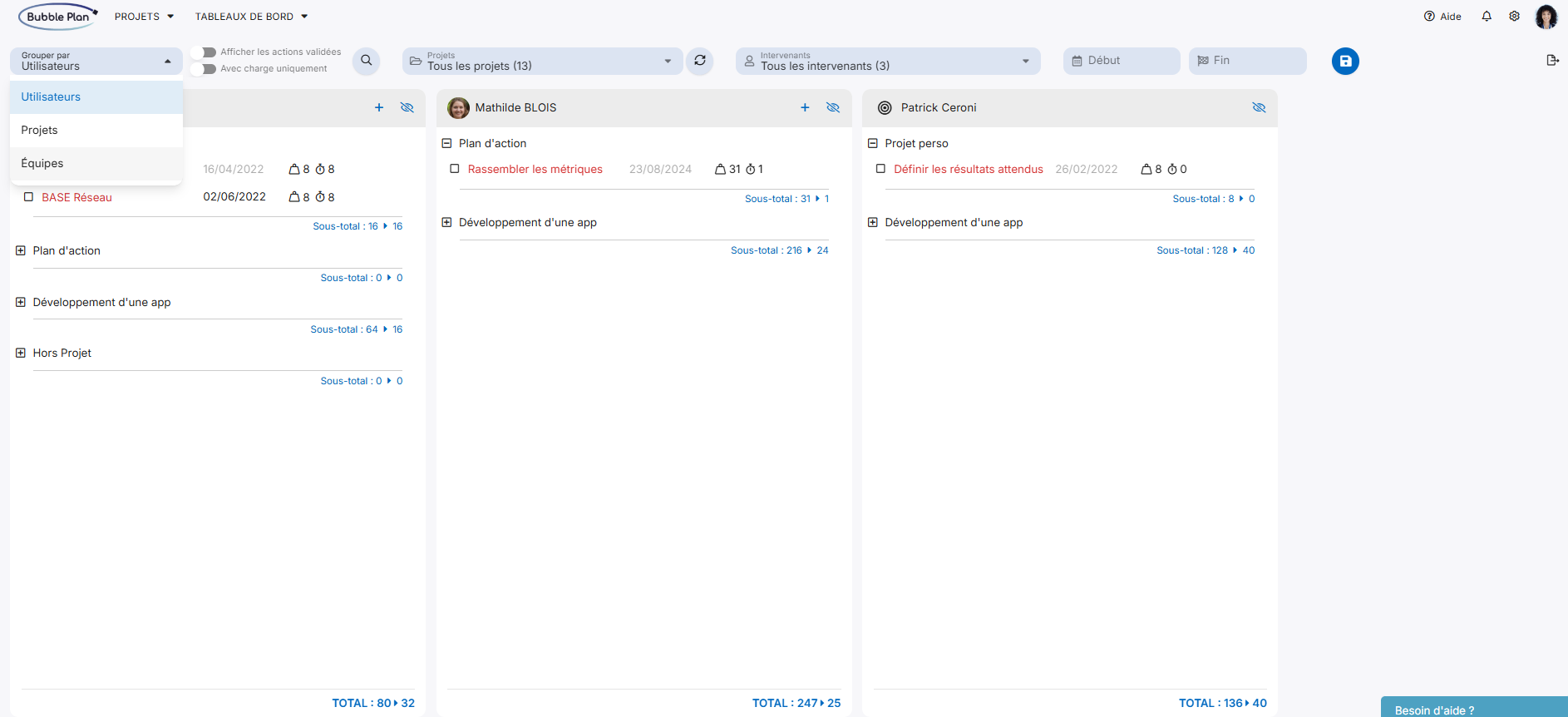Click the Patrick Ceroni name

pos(939,108)
